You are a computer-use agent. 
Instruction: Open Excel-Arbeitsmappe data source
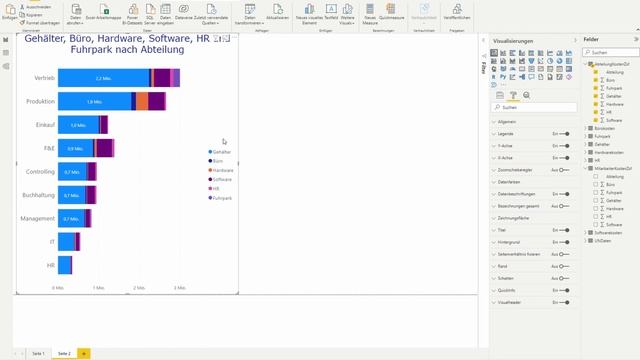click(x=104, y=12)
